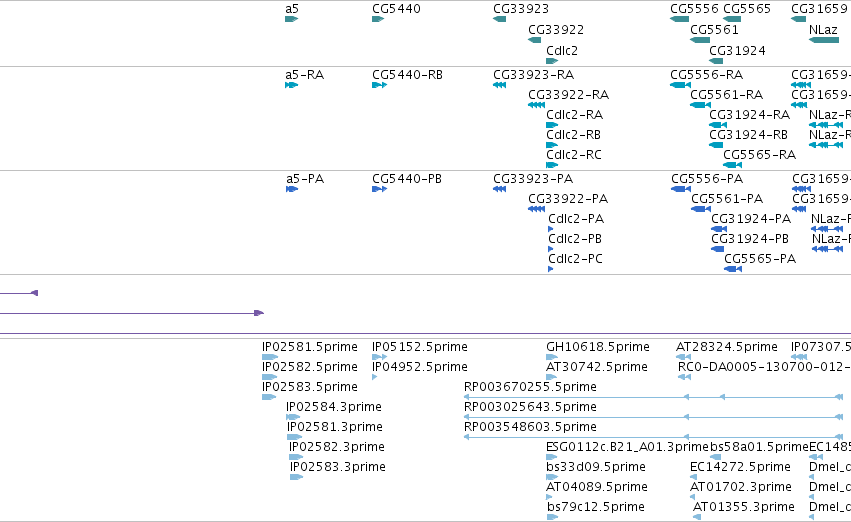Image resolution: width=851 pixels, height=522 pixels.
Task: Select the EC14272.5prime EST label
Action: tap(740, 468)
